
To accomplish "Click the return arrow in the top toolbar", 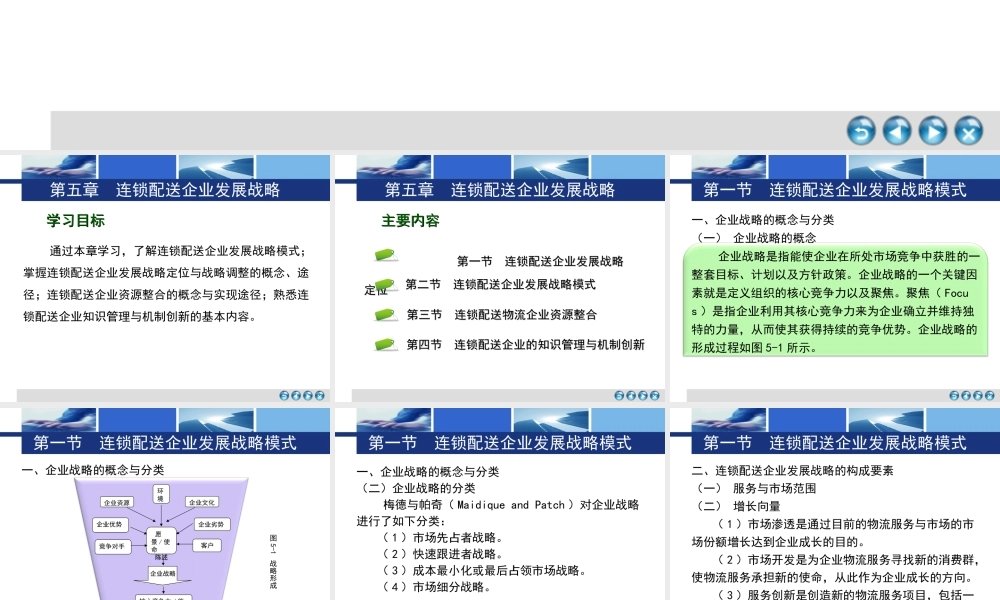I will coord(860,131).
